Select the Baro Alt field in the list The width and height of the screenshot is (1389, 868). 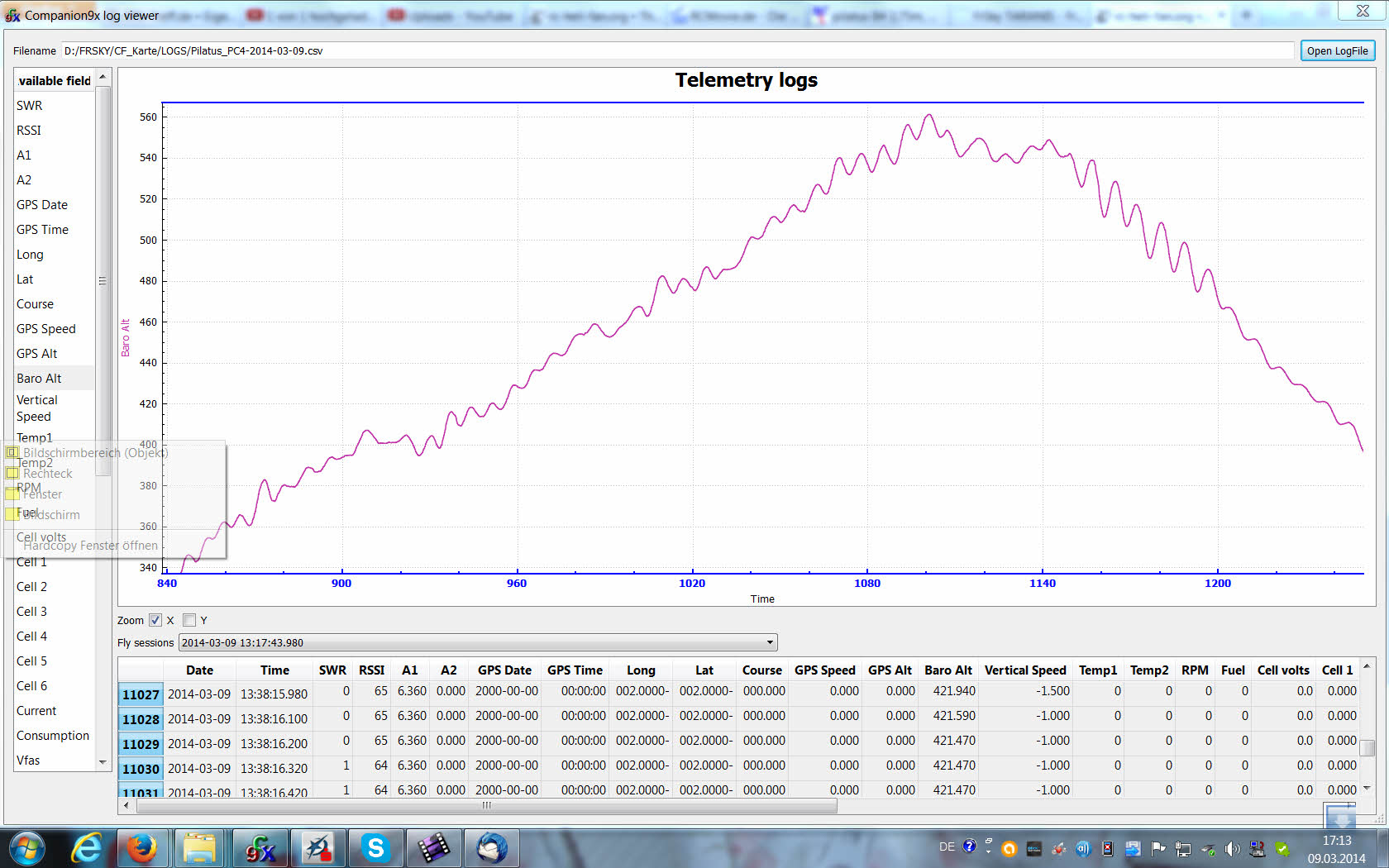54,379
